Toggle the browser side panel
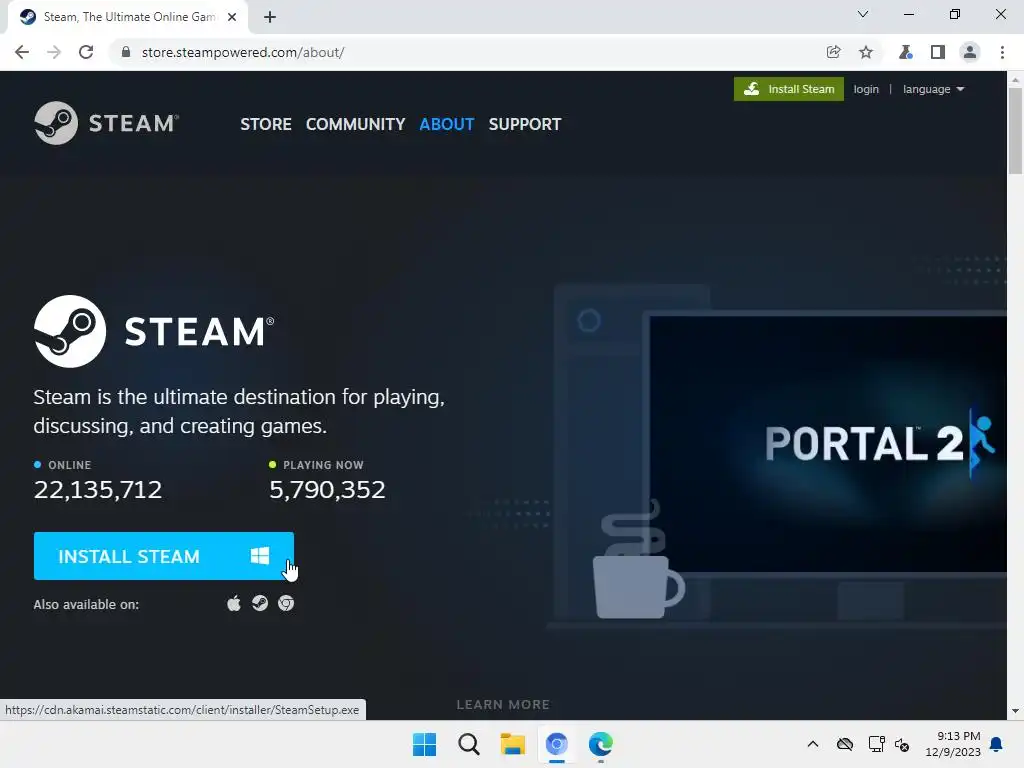Screen dimensions: 1024x768 [x=938, y=52]
